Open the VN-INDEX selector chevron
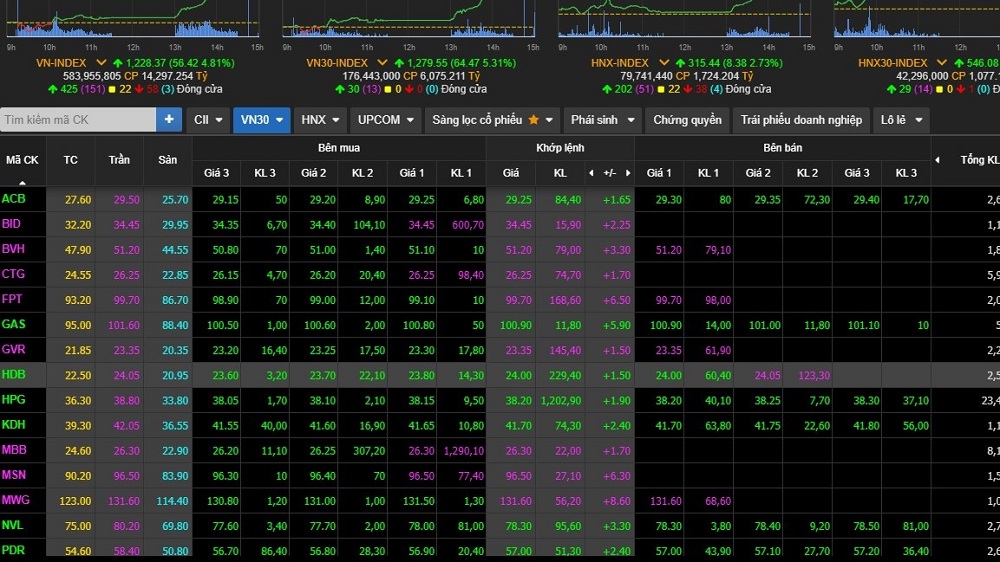The width and height of the screenshot is (1000, 562). coord(101,63)
